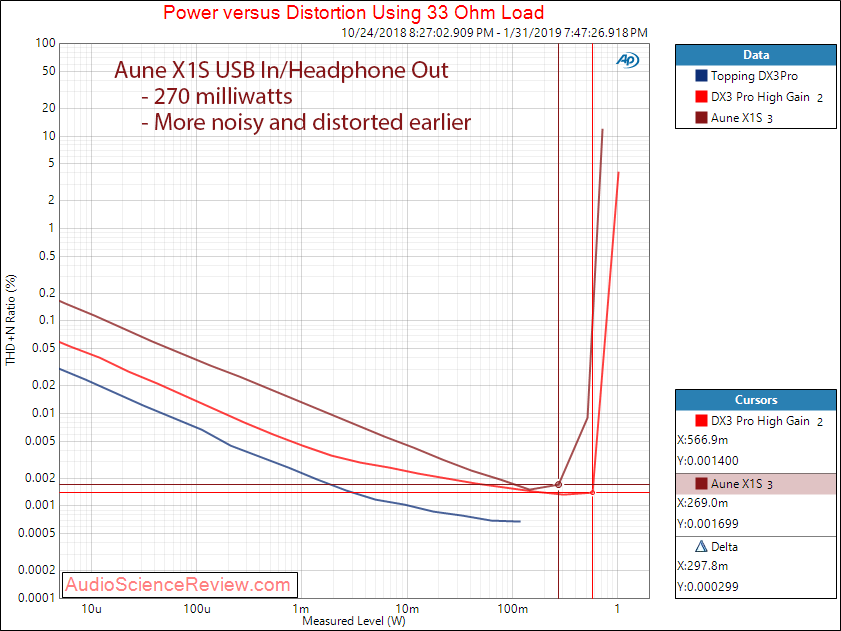Click the THD+N Ratio (%) axis label

11,320
